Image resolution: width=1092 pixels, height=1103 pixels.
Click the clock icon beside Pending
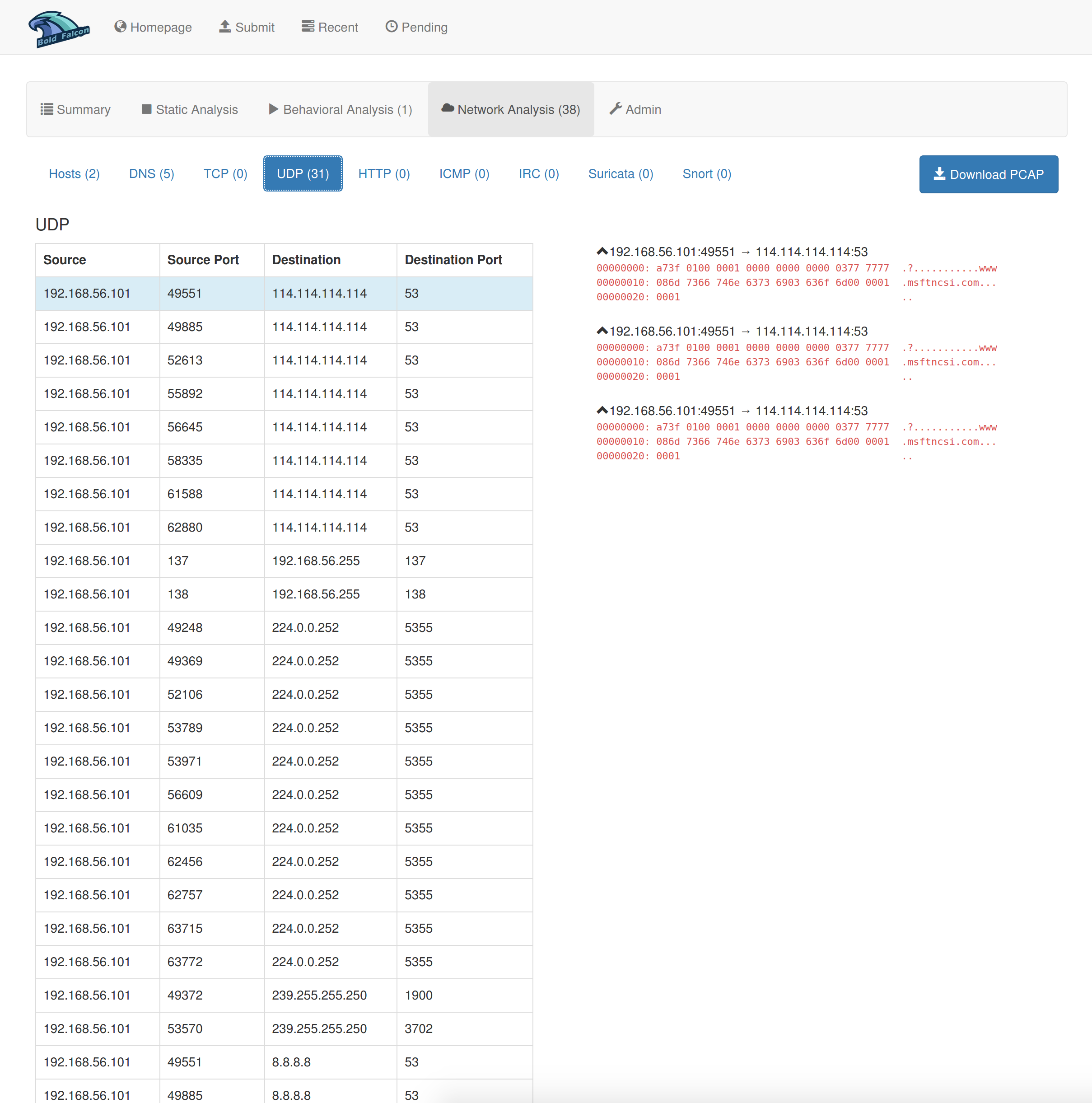click(x=391, y=27)
